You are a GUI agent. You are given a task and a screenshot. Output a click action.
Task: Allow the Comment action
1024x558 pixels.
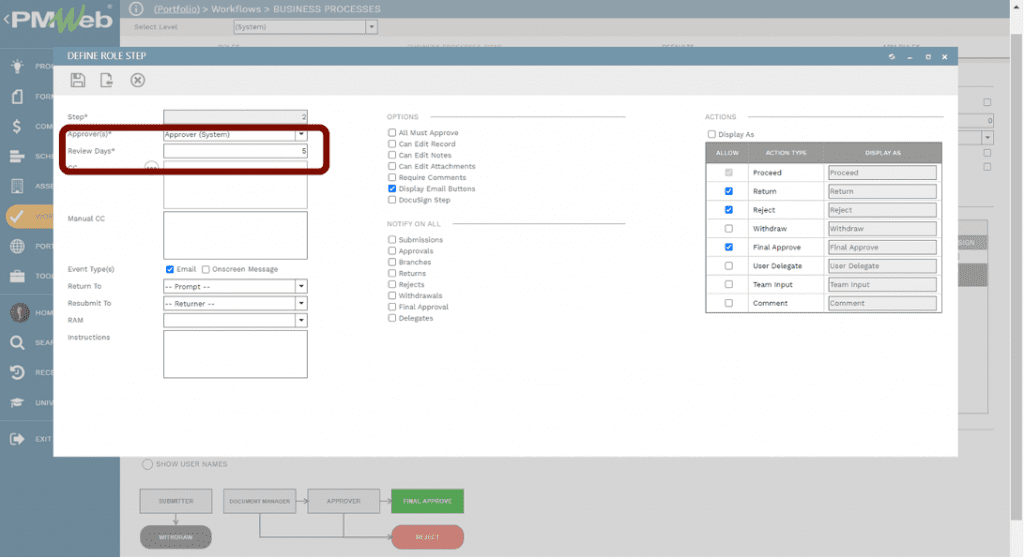click(x=729, y=303)
